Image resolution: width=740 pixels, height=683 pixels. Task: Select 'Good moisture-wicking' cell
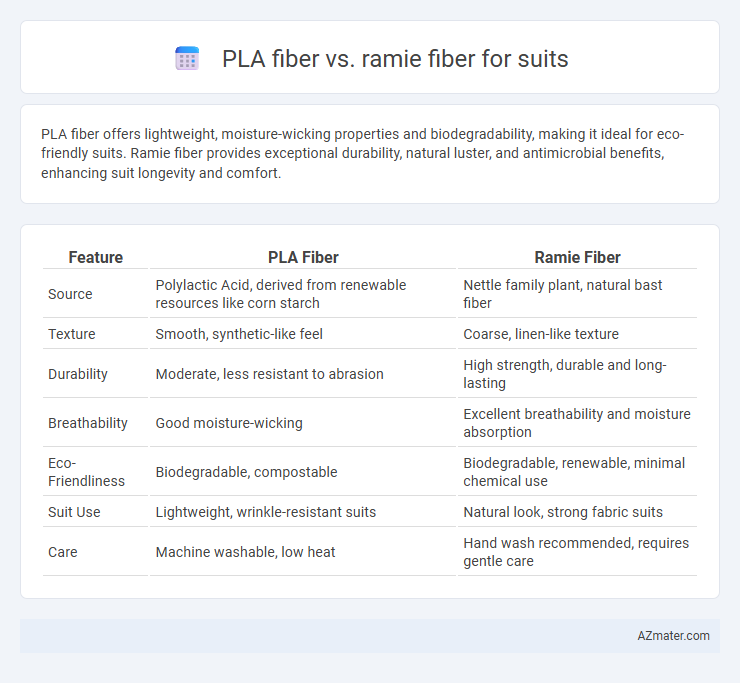[303, 423]
